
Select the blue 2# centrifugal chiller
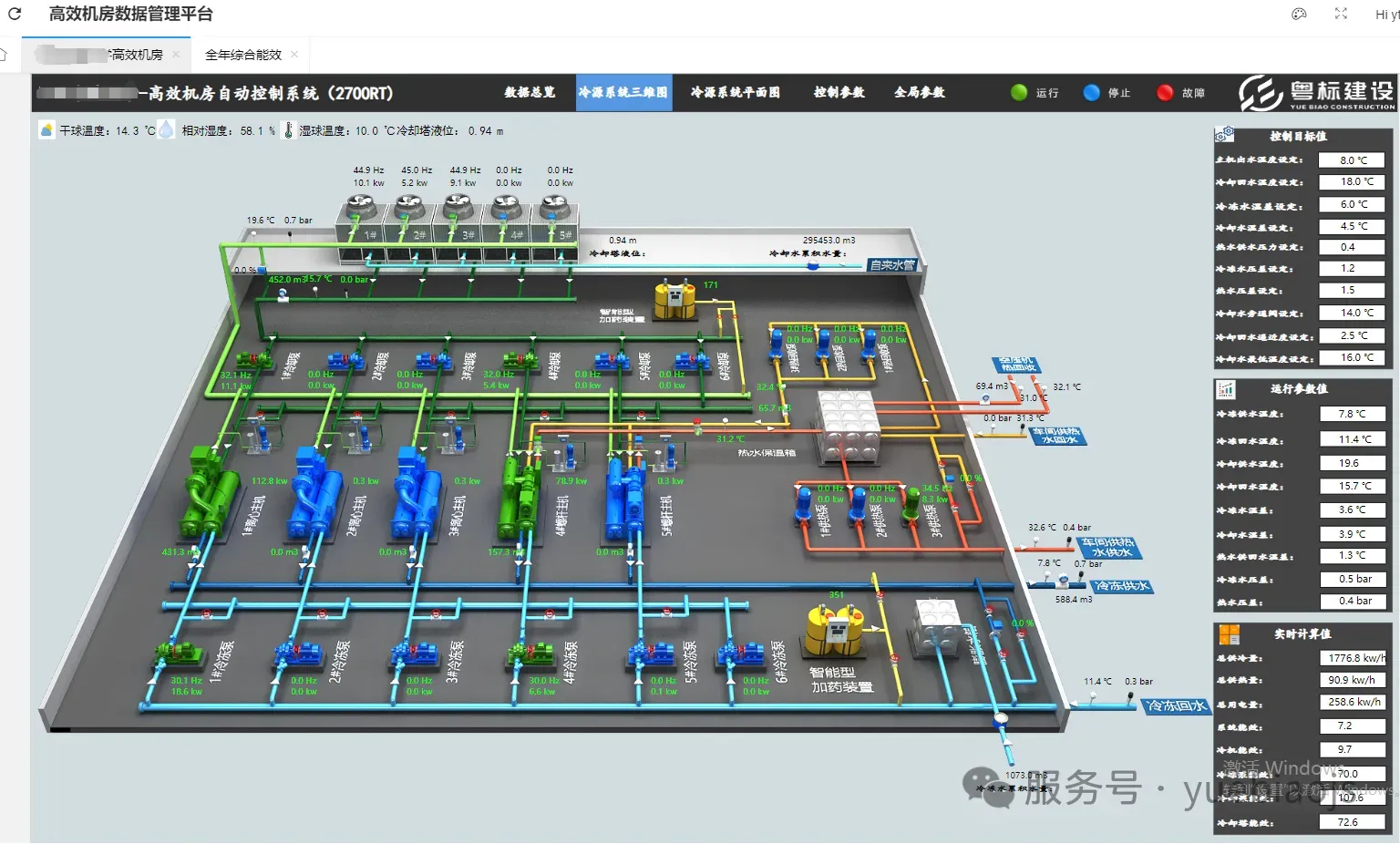pos(314,492)
